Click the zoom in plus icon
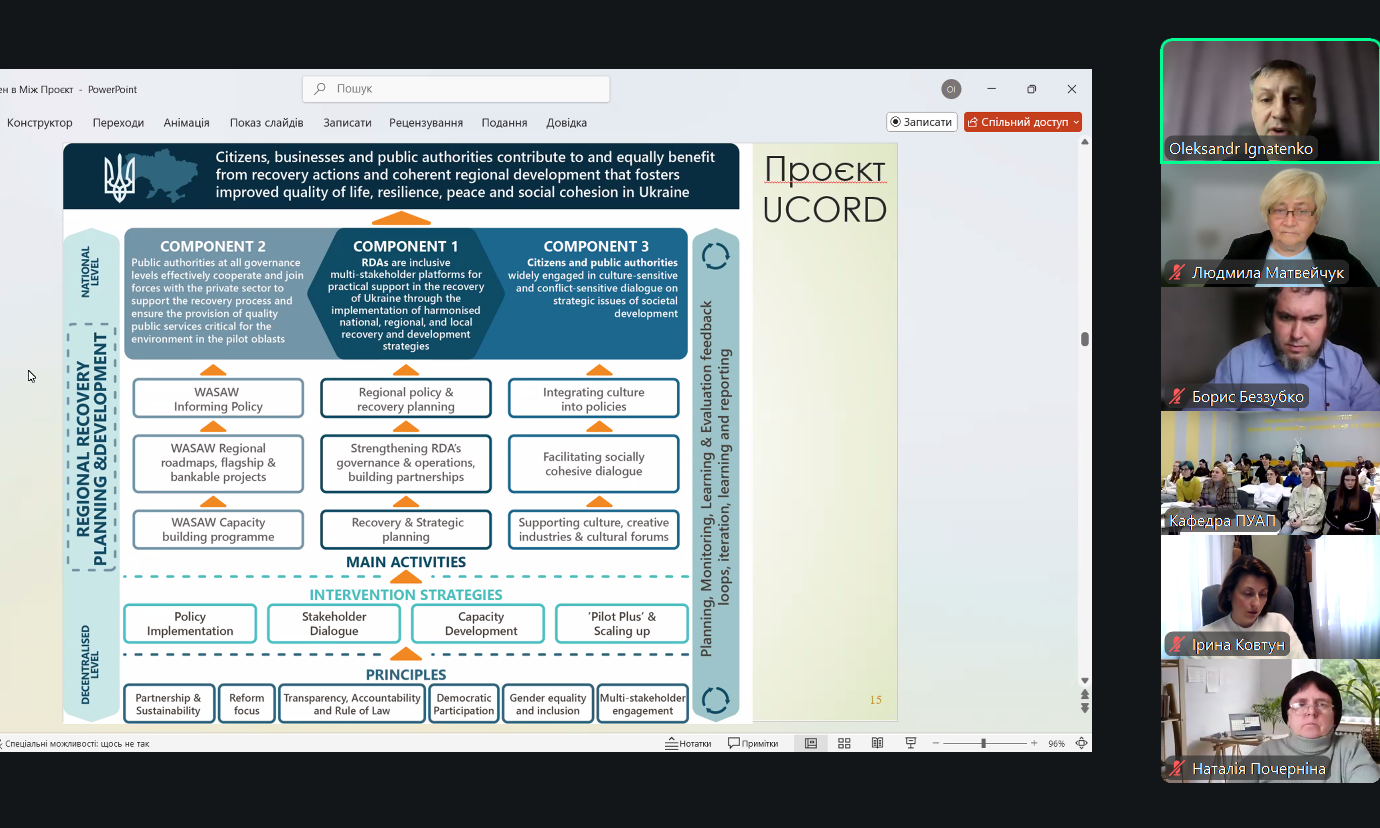 [1034, 743]
